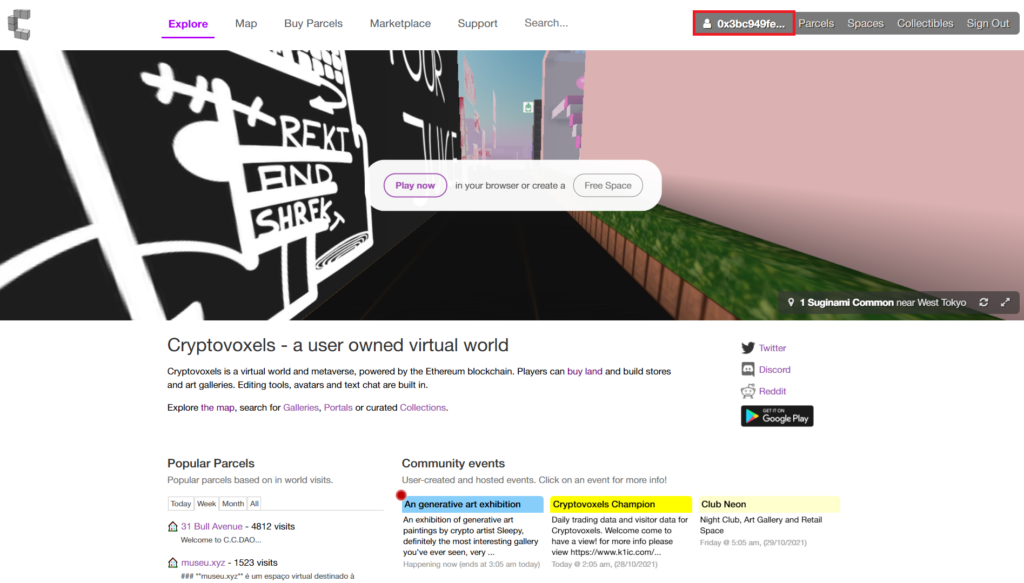This screenshot has width=1024, height=583.
Task: Click the location pin icon by Suginami Common
Action: click(x=791, y=302)
